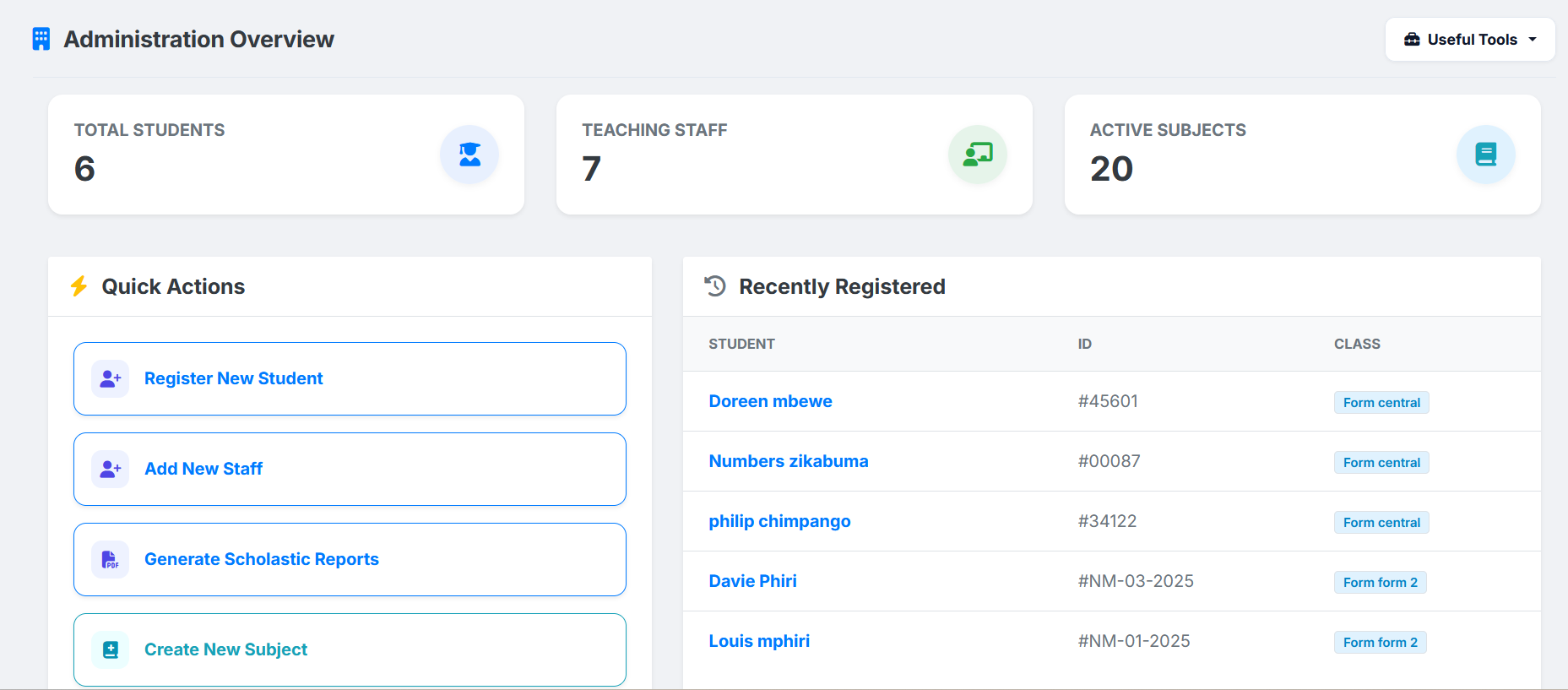This screenshot has width=1568, height=690.
Task: Click the Form form 2 badge for Louis mphiri
Action: [x=1381, y=643]
